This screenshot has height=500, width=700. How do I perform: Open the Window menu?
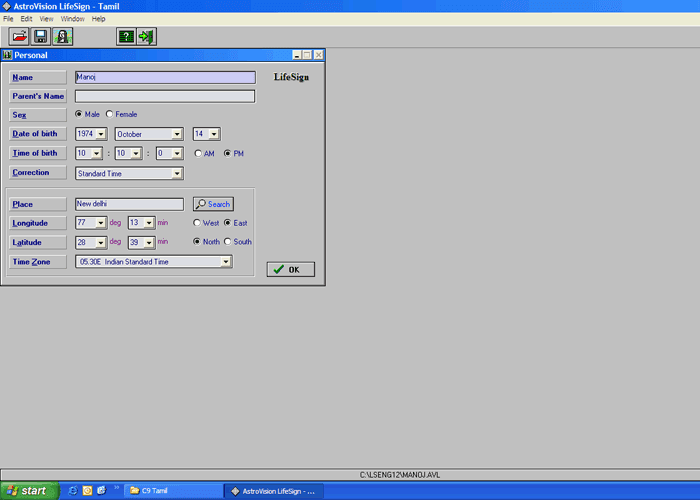[72, 19]
